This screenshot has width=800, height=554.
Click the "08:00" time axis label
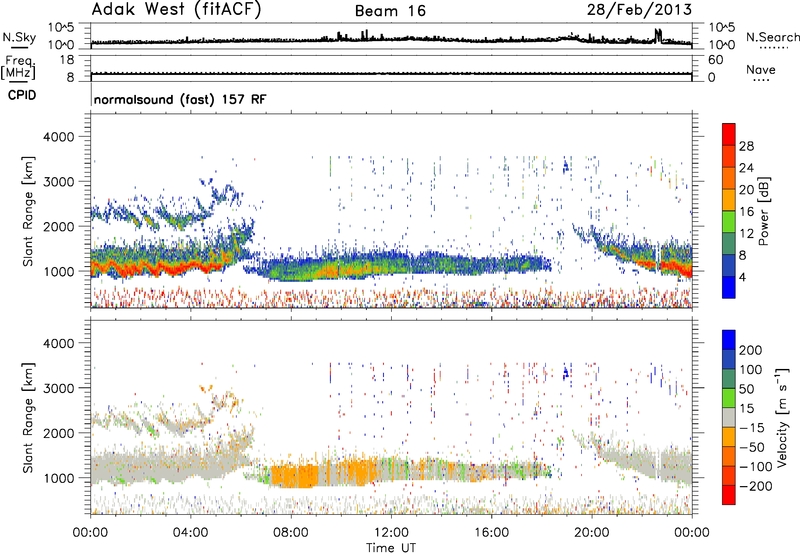point(290,533)
